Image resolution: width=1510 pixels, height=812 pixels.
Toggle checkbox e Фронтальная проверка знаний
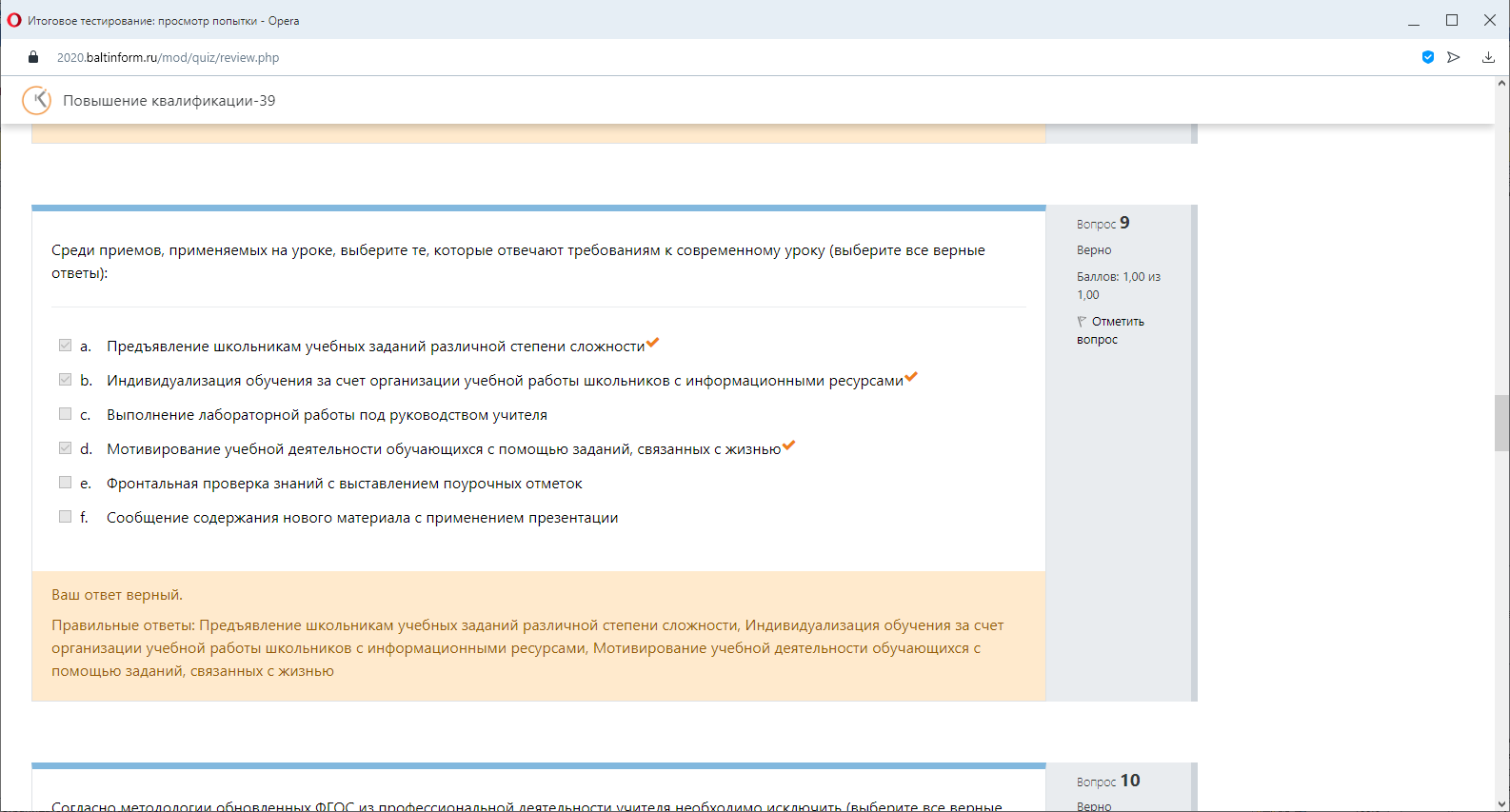(65, 483)
